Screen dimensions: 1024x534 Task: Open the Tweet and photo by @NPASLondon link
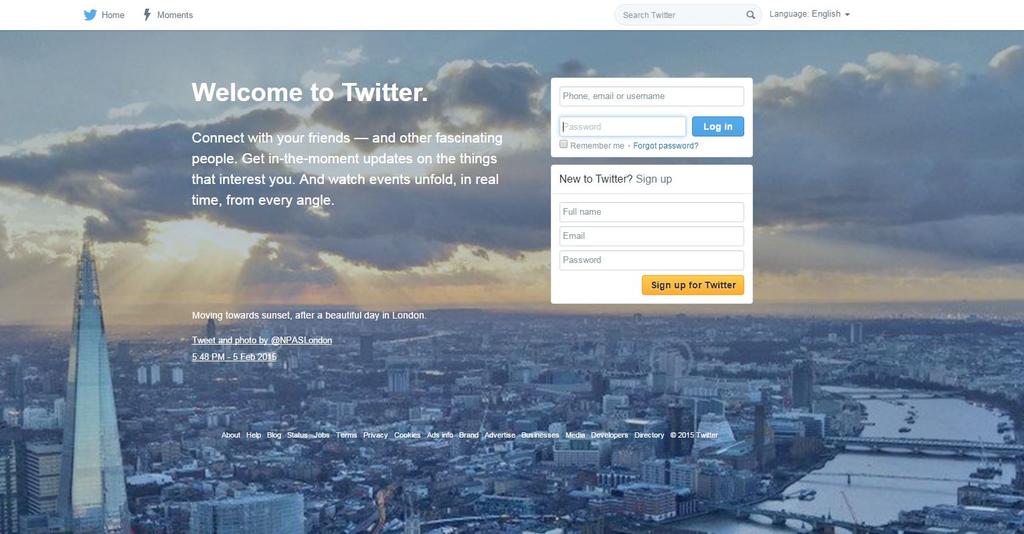pyautogui.click(x=262, y=340)
